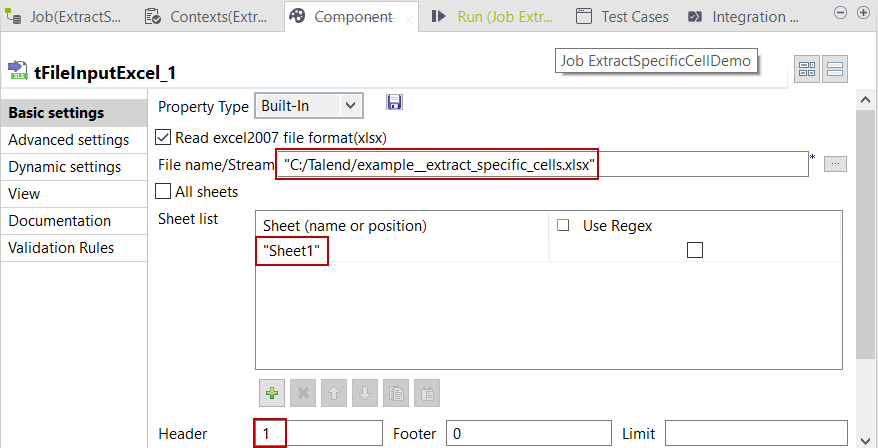Move sheet row up arrow
878x448 pixels.
click(333, 393)
